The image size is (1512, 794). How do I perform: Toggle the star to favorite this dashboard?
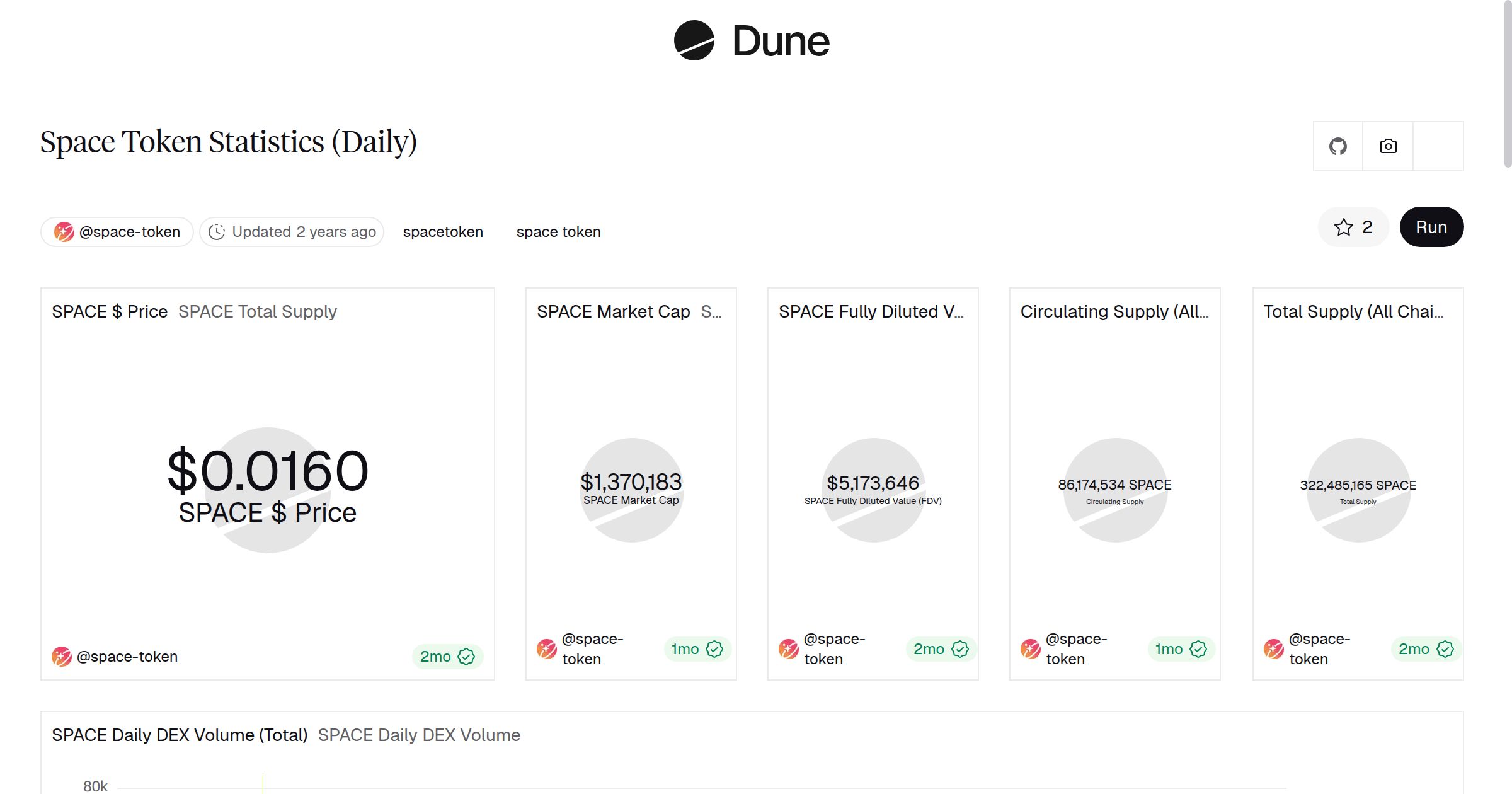1344,227
